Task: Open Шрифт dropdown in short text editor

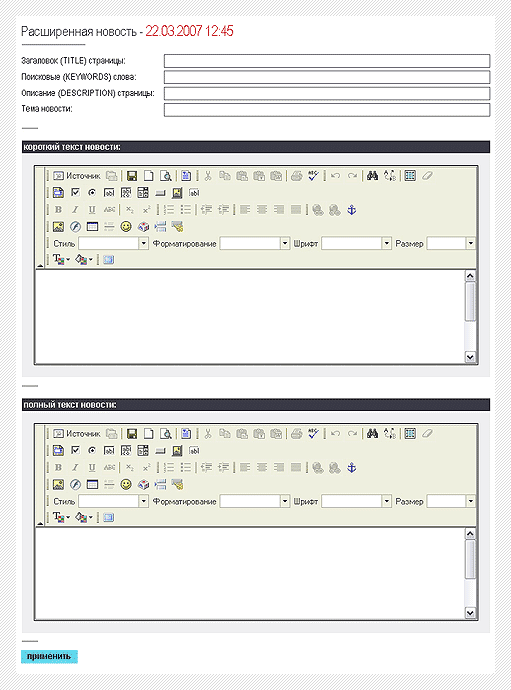Action: coord(386,243)
